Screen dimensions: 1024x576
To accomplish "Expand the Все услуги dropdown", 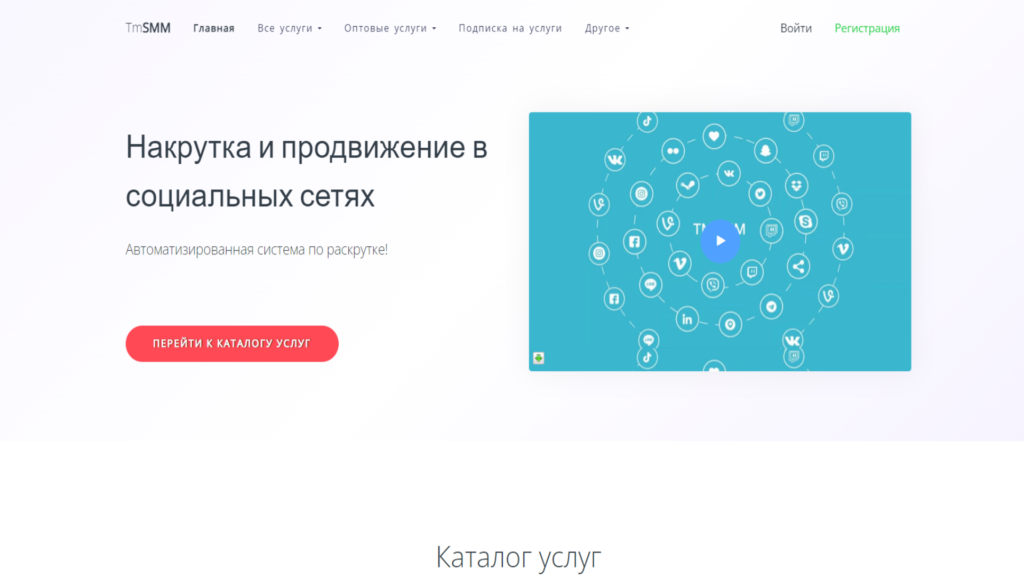I will click(x=289, y=28).
